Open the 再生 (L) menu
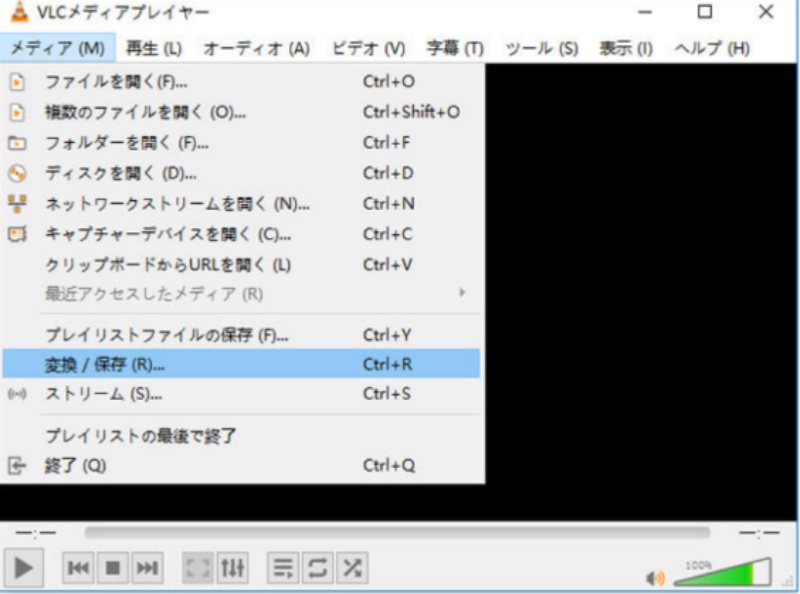Viewport: 800px width, 594px height. point(154,48)
